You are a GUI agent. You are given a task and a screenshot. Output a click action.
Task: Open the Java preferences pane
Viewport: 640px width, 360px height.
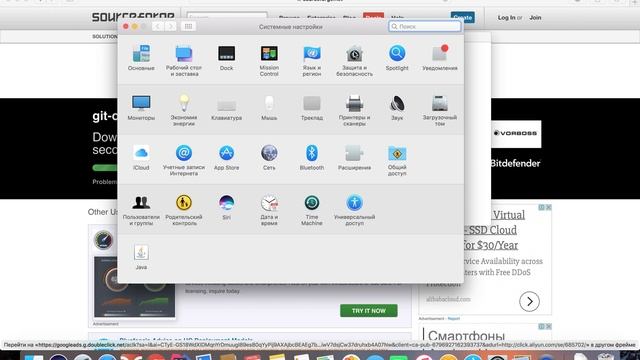click(141, 257)
